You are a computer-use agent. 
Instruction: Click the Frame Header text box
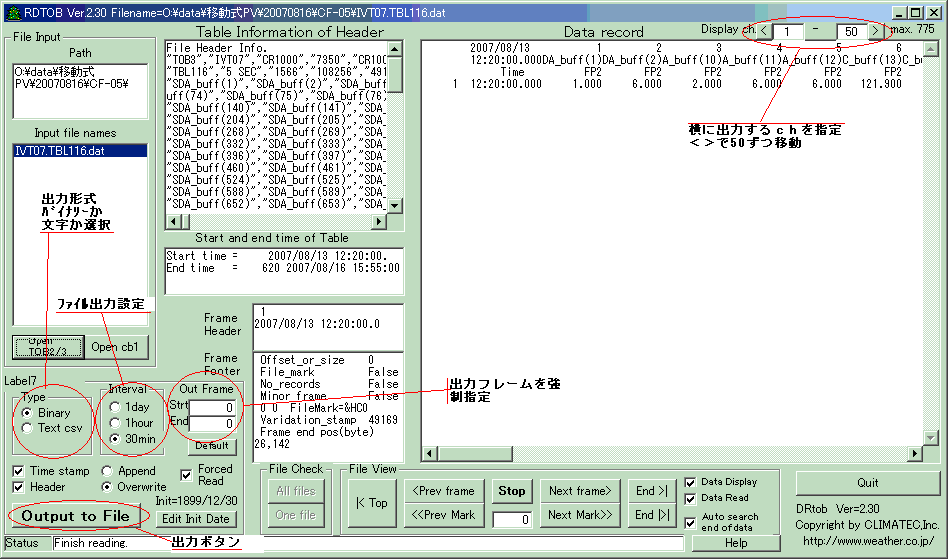click(x=328, y=327)
